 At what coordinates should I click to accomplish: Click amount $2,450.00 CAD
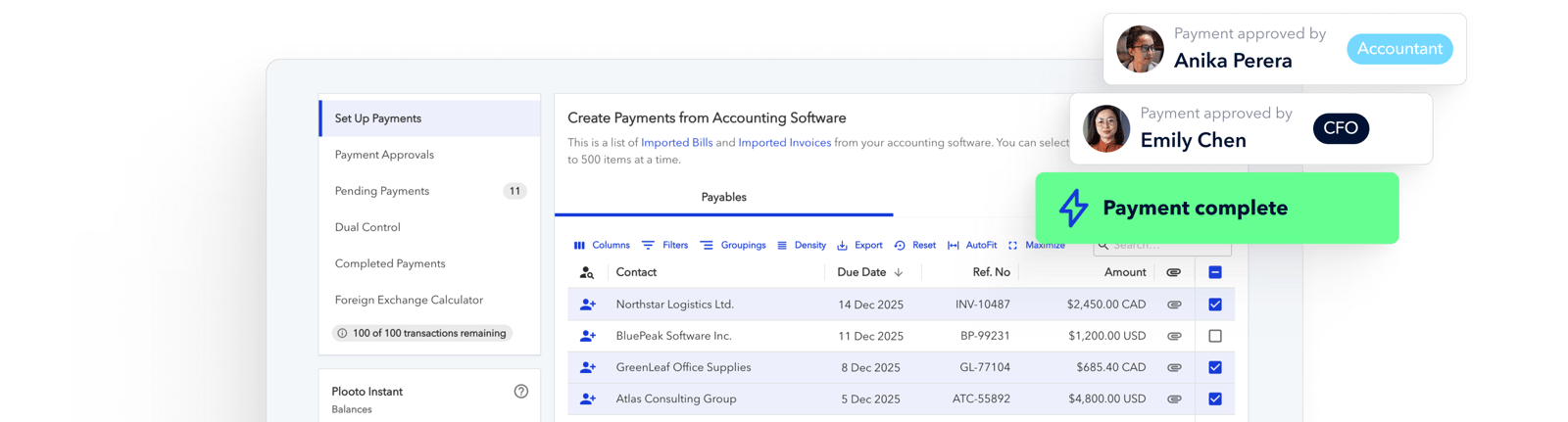pyautogui.click(x=1106, y=305)
